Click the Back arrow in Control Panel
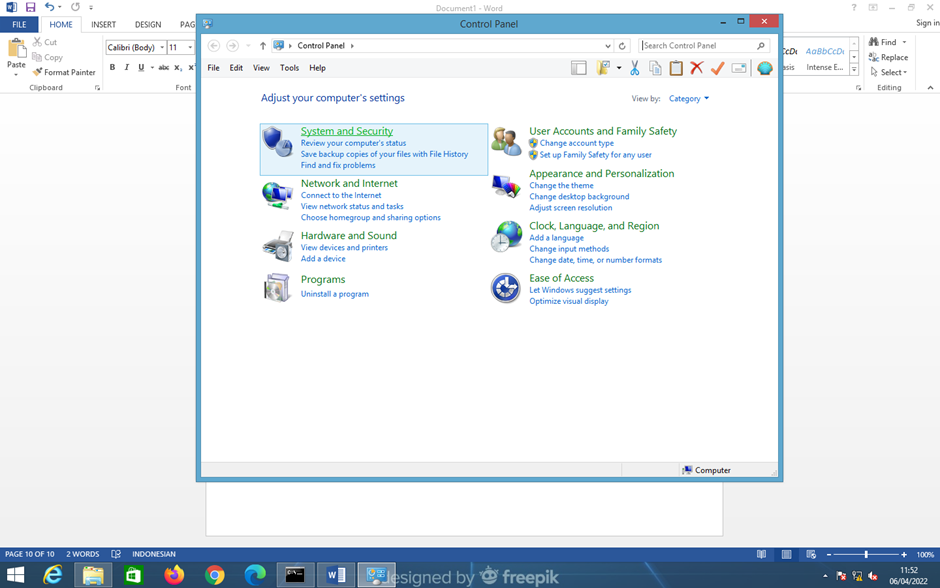The image size is (940, 588). click(x=214, y=46)
